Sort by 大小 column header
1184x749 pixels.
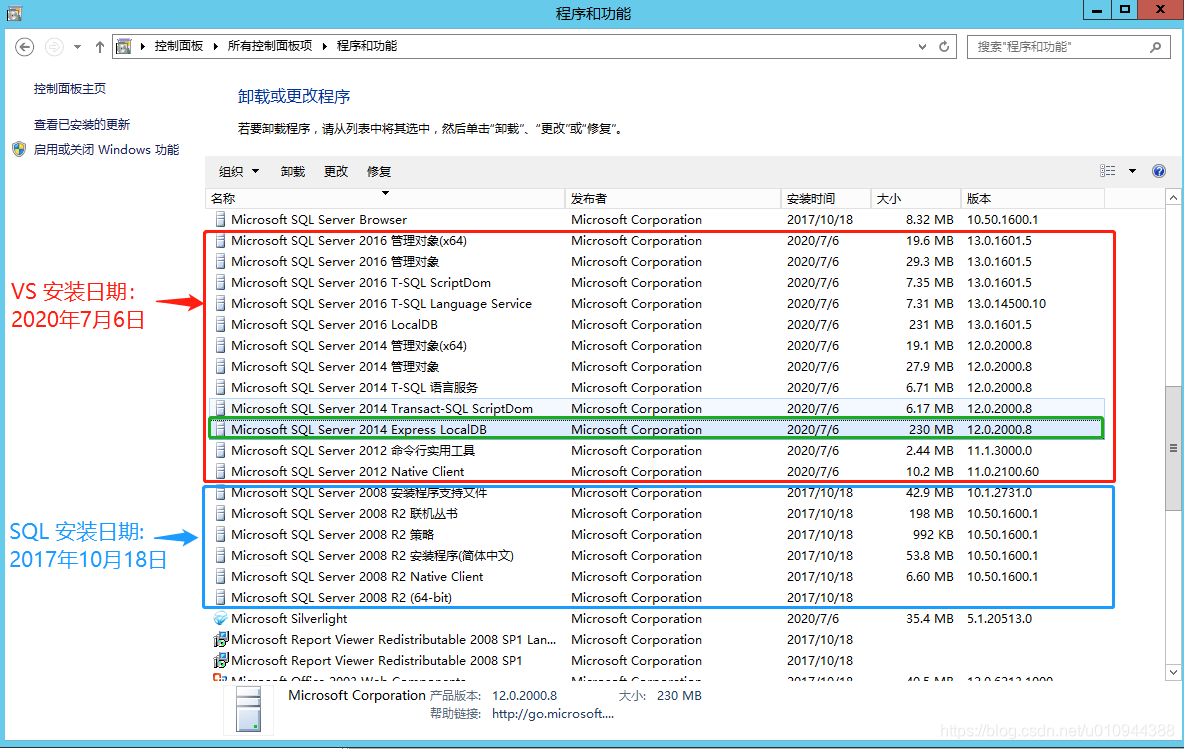pyautogui.click(x=915, y=199)
